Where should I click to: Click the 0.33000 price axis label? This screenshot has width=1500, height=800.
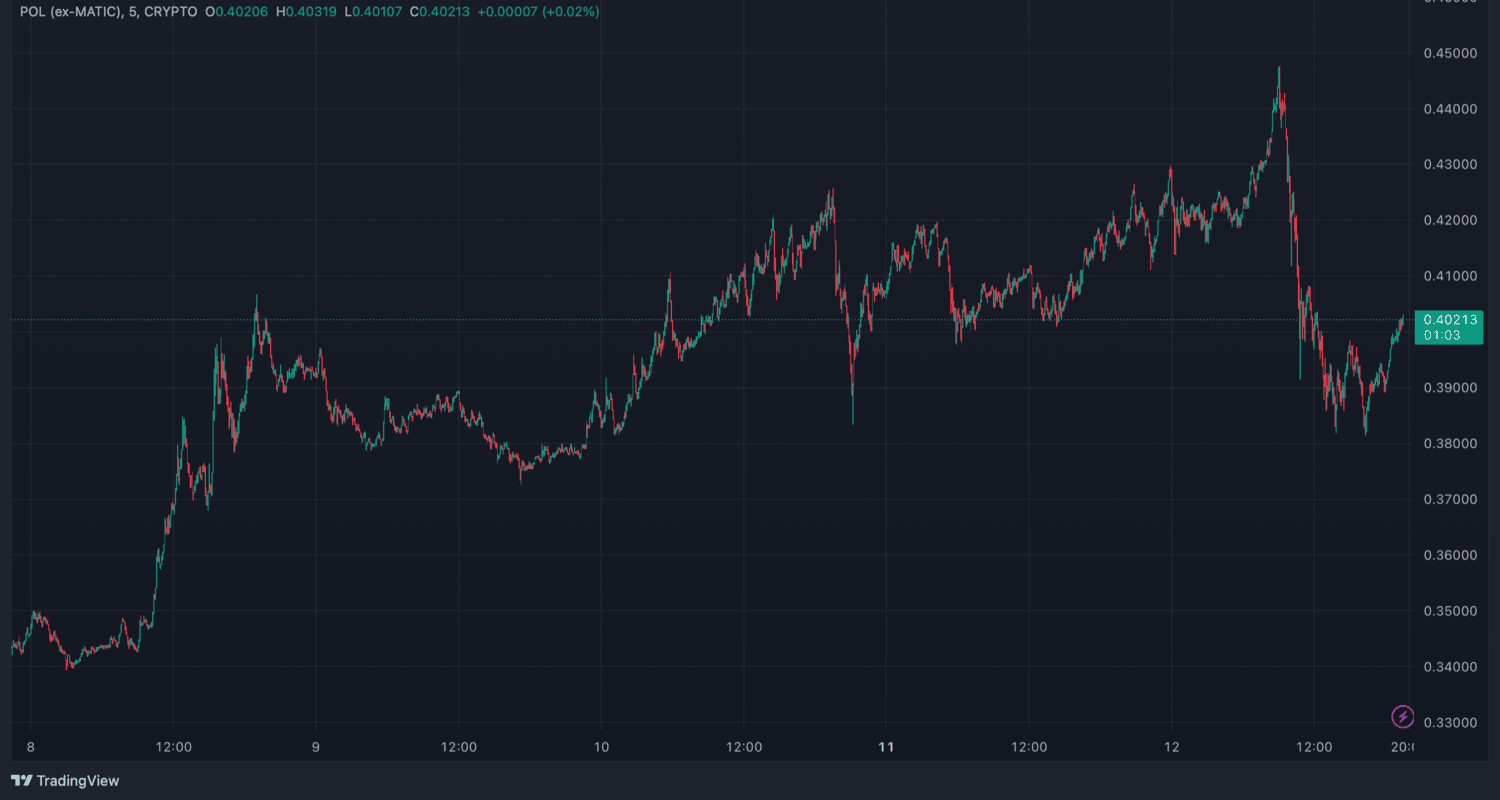1447,722
